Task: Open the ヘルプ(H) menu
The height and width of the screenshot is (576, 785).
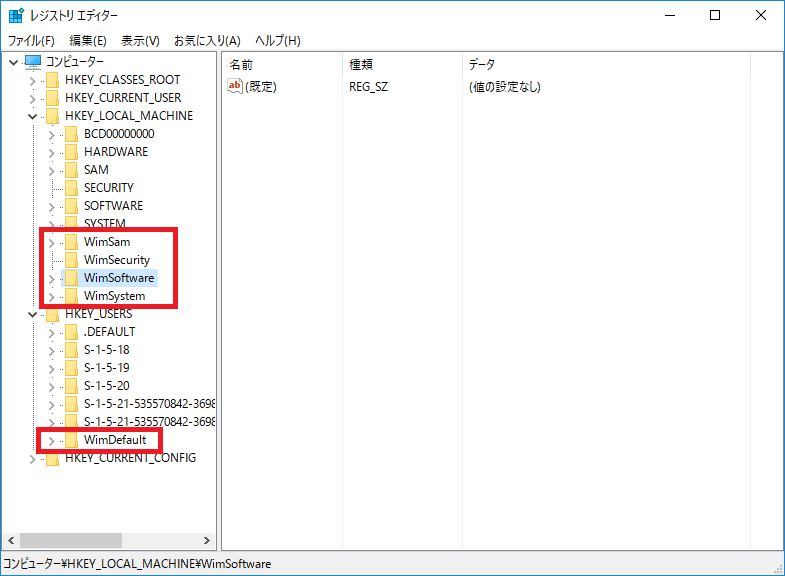Action: pos(277,41)
